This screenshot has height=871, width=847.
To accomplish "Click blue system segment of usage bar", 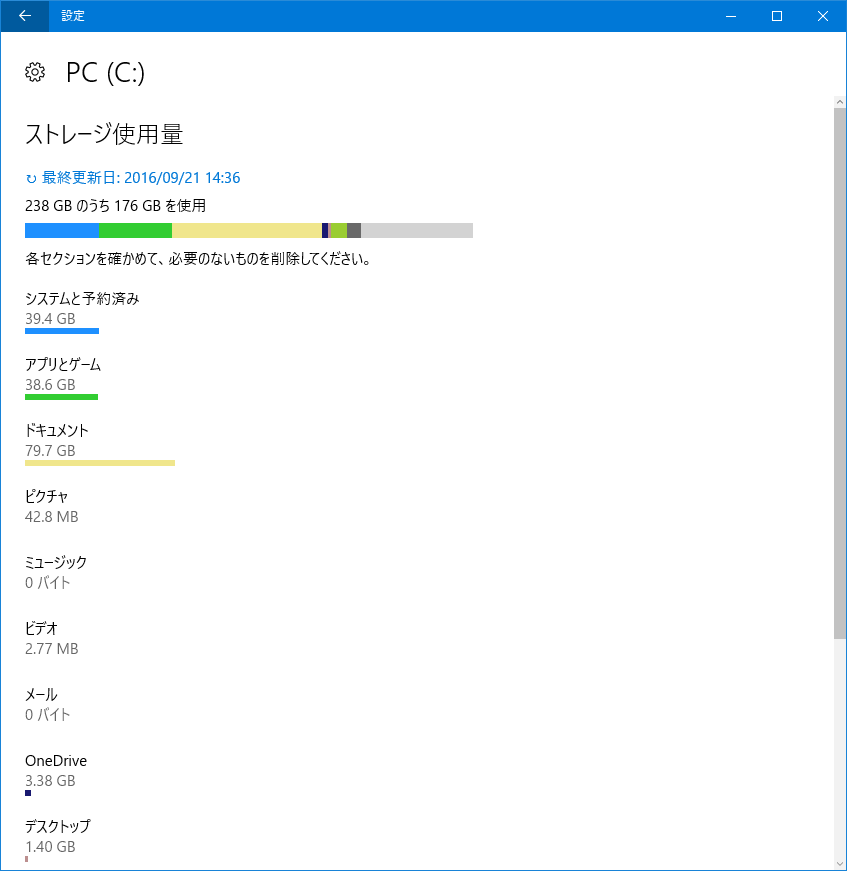I will point(62,231).
